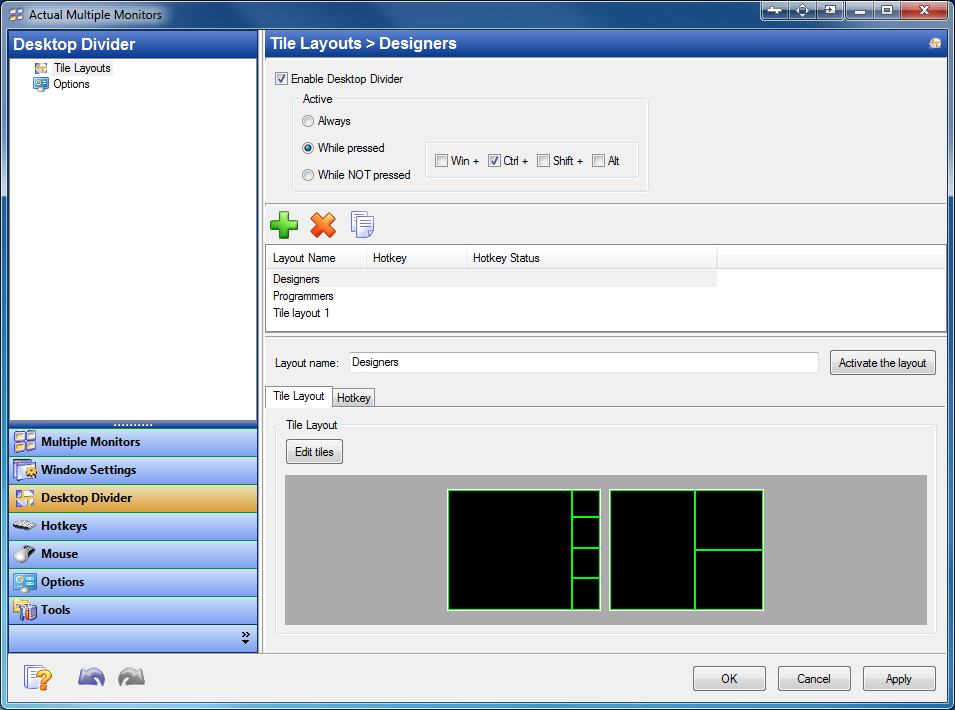The image size is (955, 710).
Task: Open the Multiple Monitors section
Action: [133, 442]
